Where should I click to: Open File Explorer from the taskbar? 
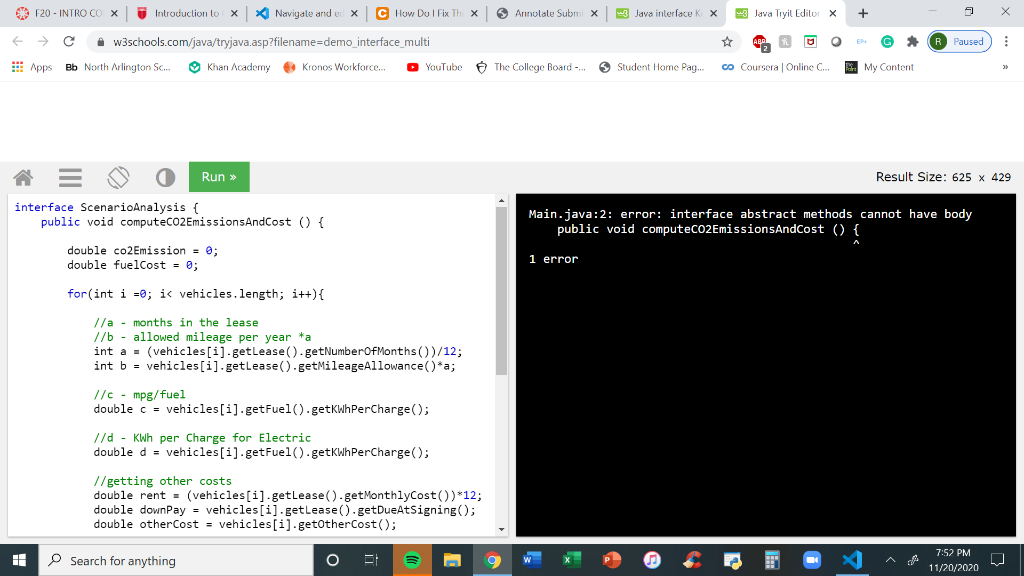(452, 560)
